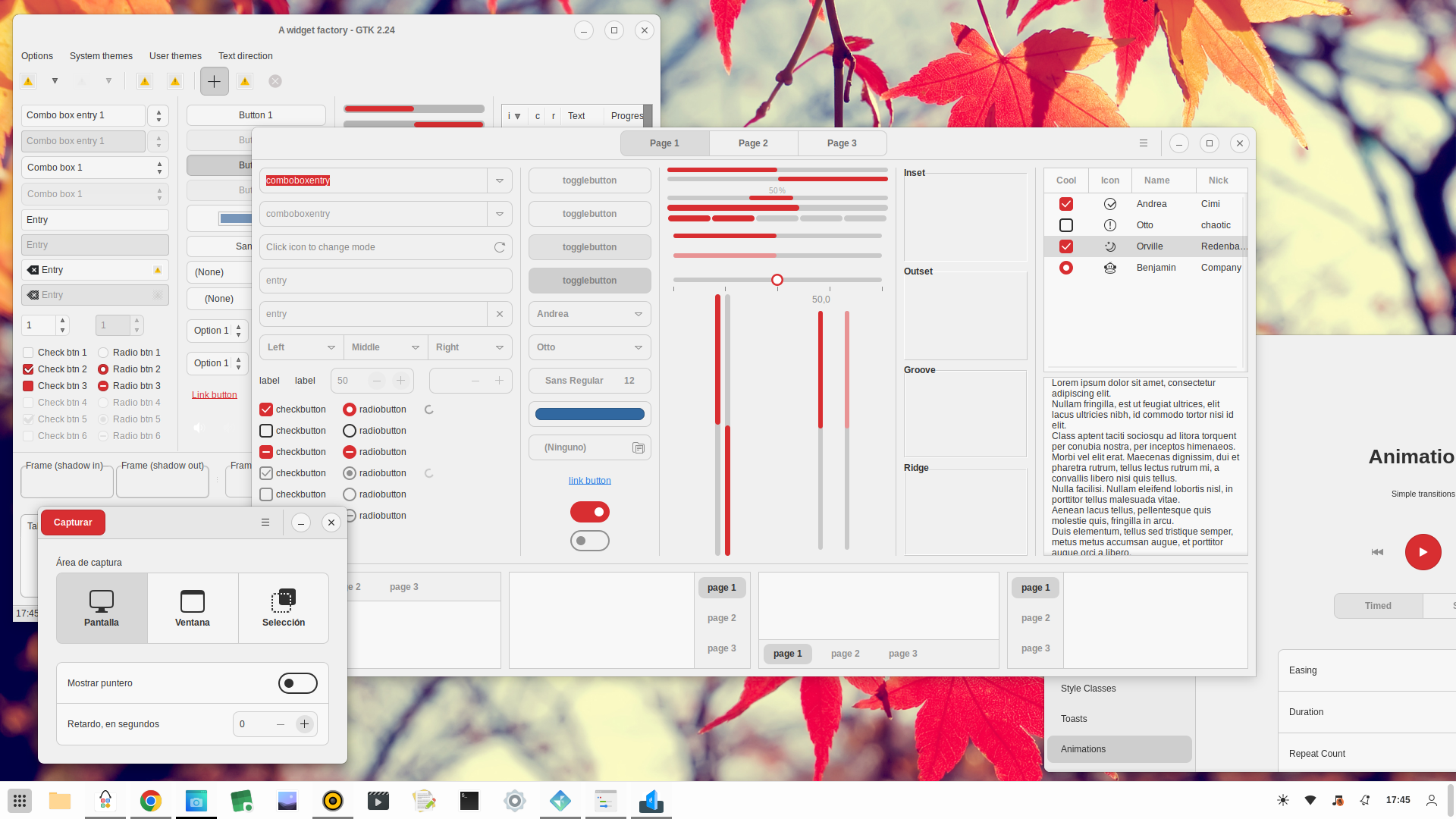Screen dimensions: 1456x819
Task: Open the Right dropdown
Action: pos(470,347)
